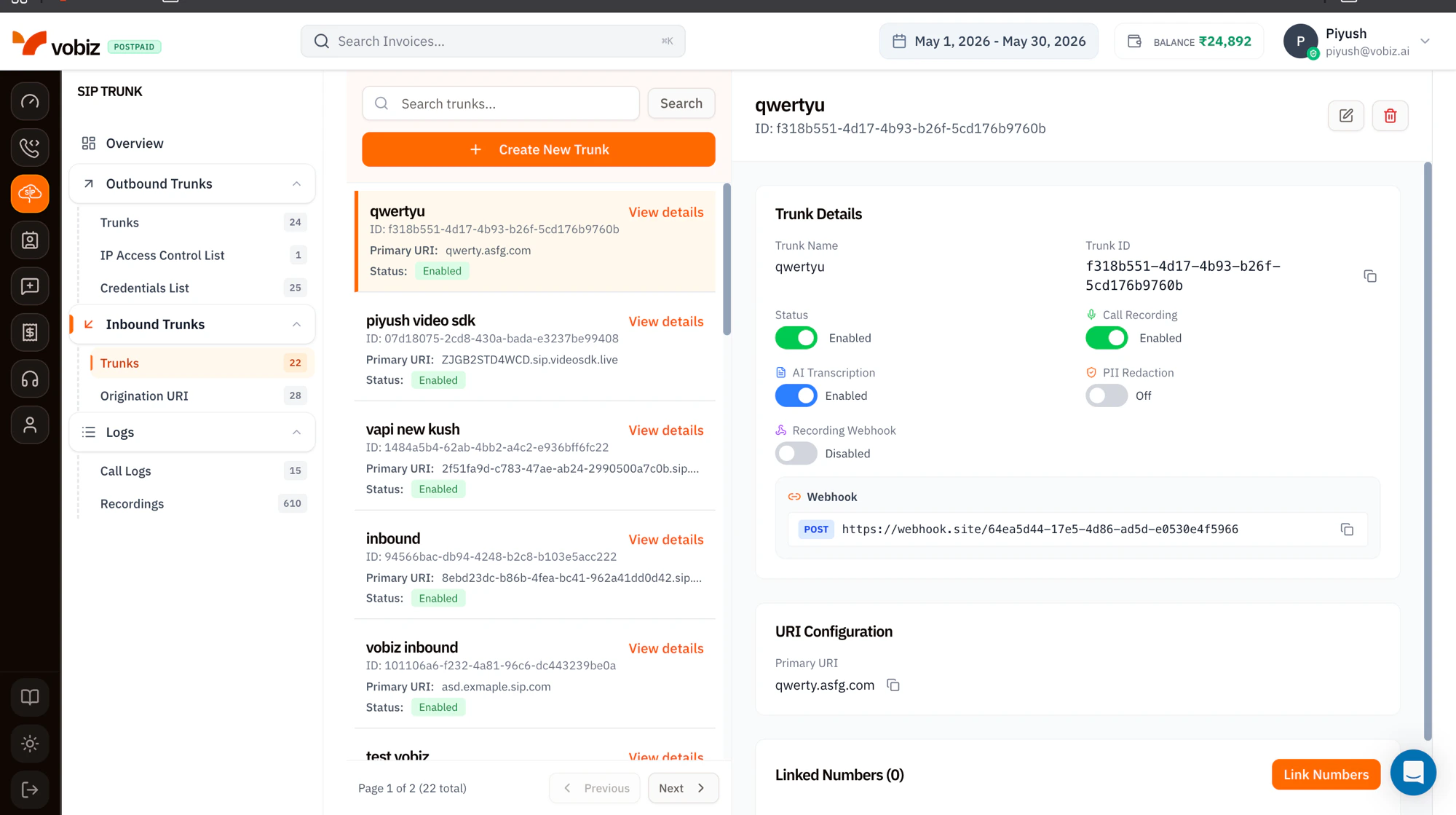This screenshot has width=1456, height=815.
Task: Open the profile dropdown chevron
Action: pos(1425,42)
